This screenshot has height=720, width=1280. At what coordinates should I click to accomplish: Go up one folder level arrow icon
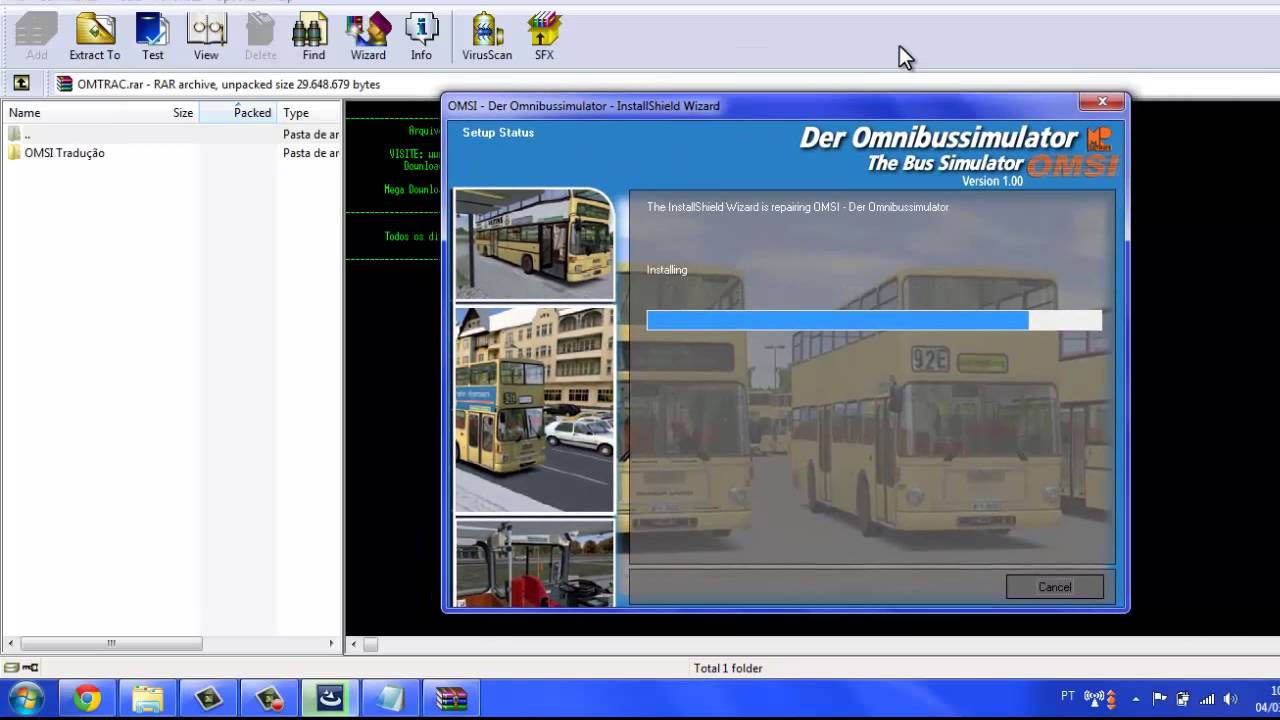point(21,83)
